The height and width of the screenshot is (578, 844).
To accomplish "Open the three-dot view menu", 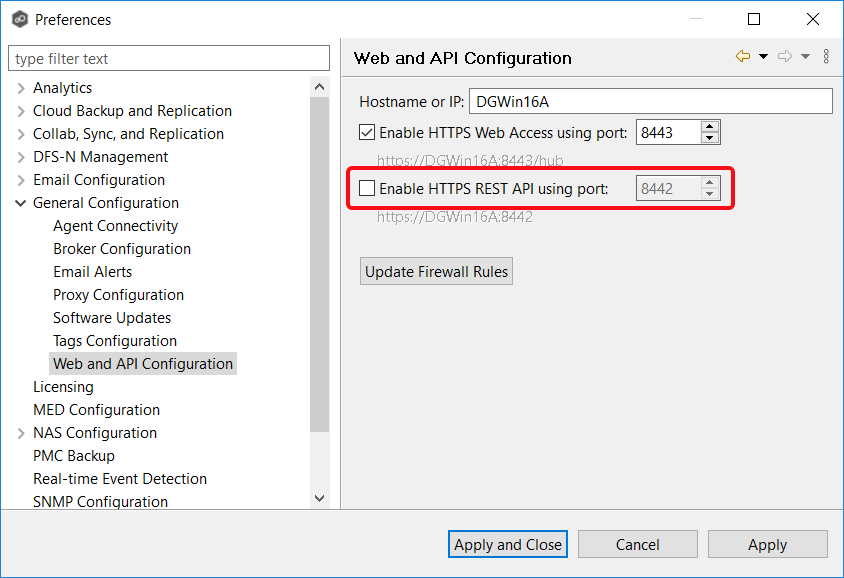I will click(x=826, y=56).
